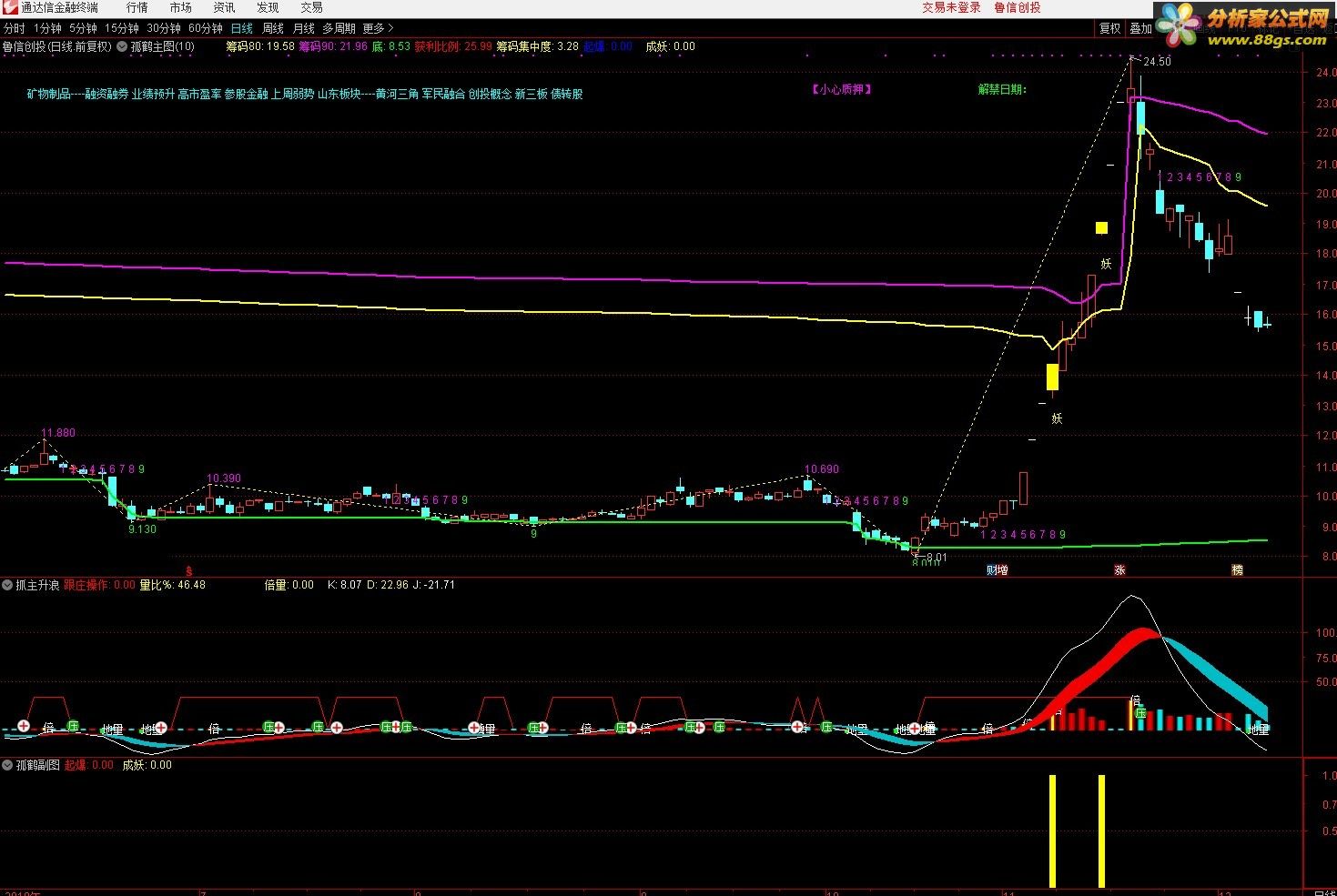Click the 获利比例: 25.99 value
1337x896 pixels.
(453, 46)
